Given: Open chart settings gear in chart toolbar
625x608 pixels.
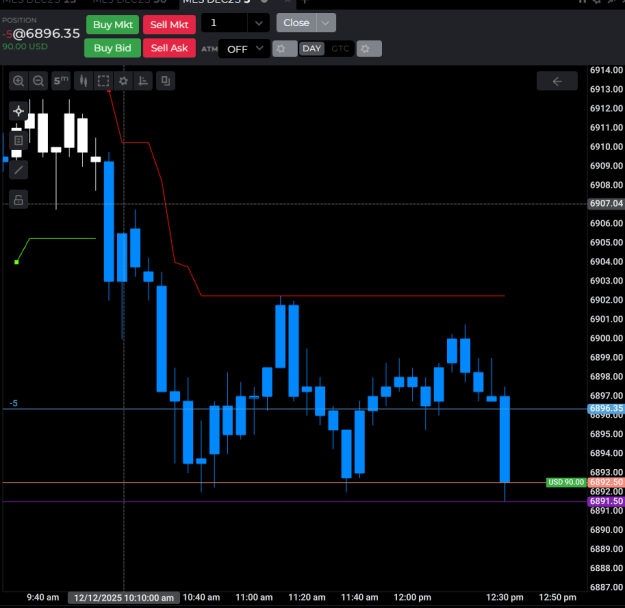Looking at the screenshot, I should 124,81.
